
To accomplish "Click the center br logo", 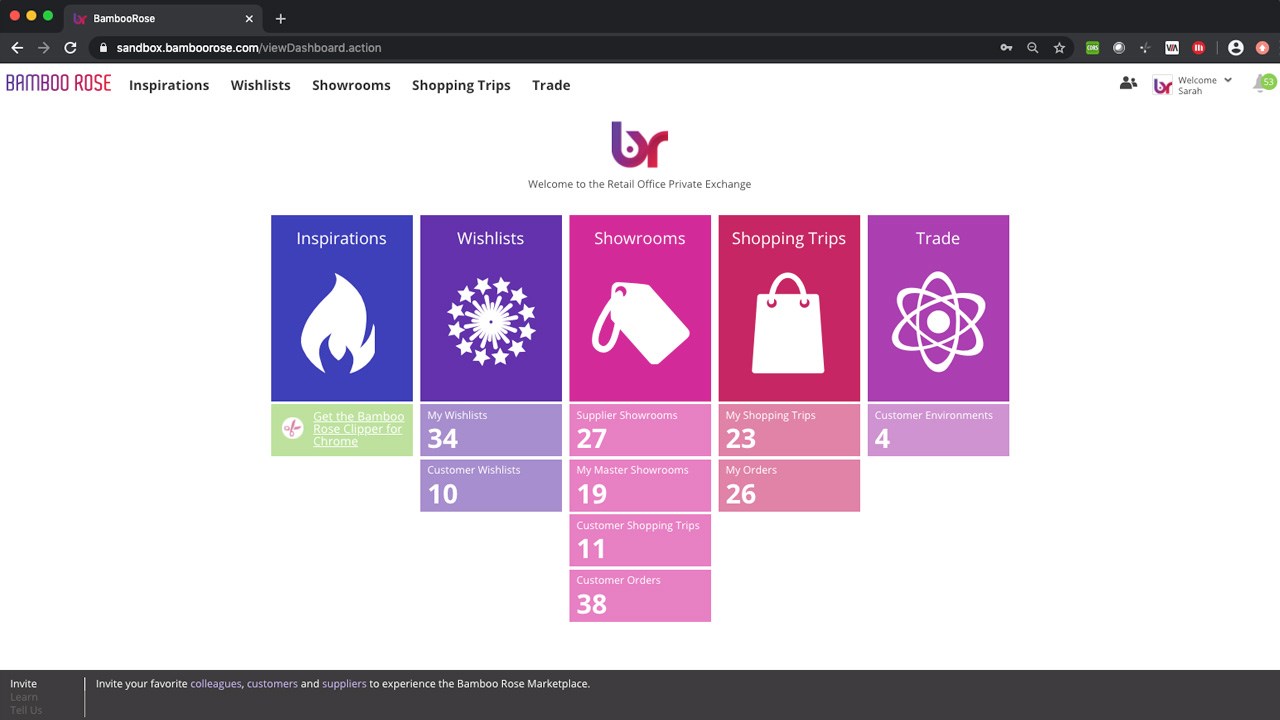I will (x=640, y=144).
